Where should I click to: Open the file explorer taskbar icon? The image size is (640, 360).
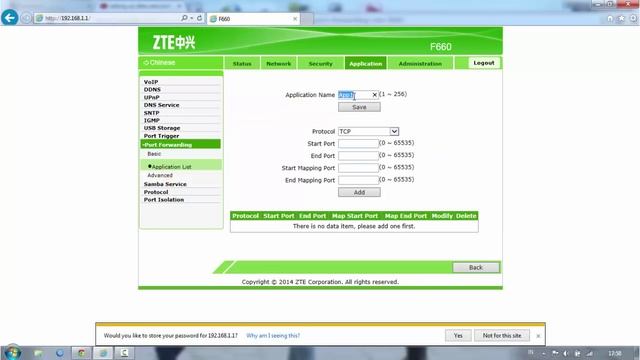click(38, 353)
